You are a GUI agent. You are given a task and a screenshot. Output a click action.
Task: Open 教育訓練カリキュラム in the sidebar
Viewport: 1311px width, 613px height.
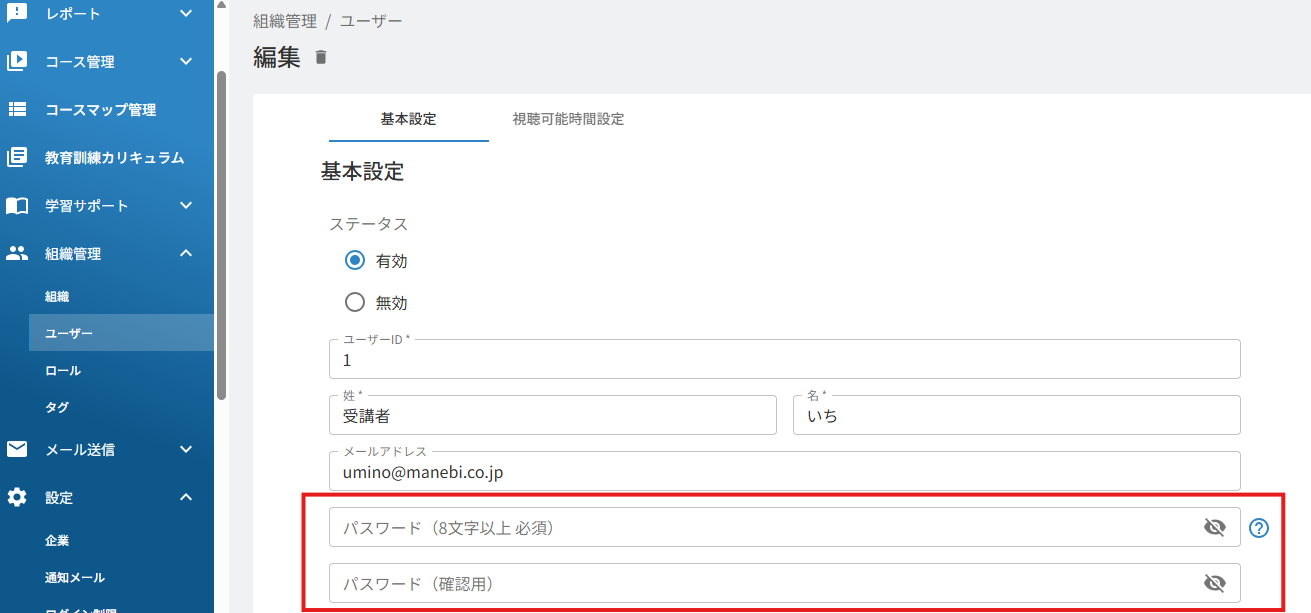[x=115, y=158]
